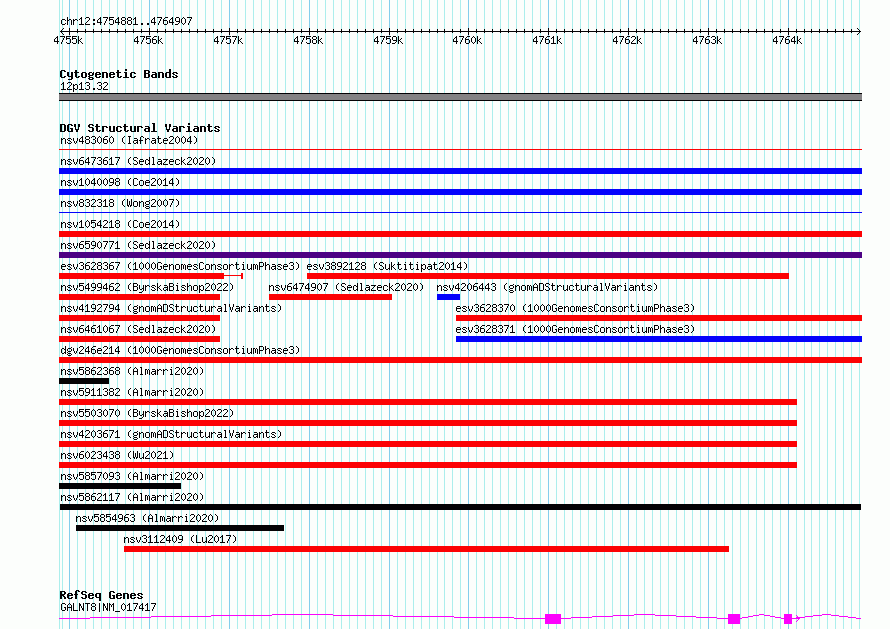Select the nsv6474907 red bar
Image resolution: width=890 pixels, height=629 pixels.
point(330,297)
